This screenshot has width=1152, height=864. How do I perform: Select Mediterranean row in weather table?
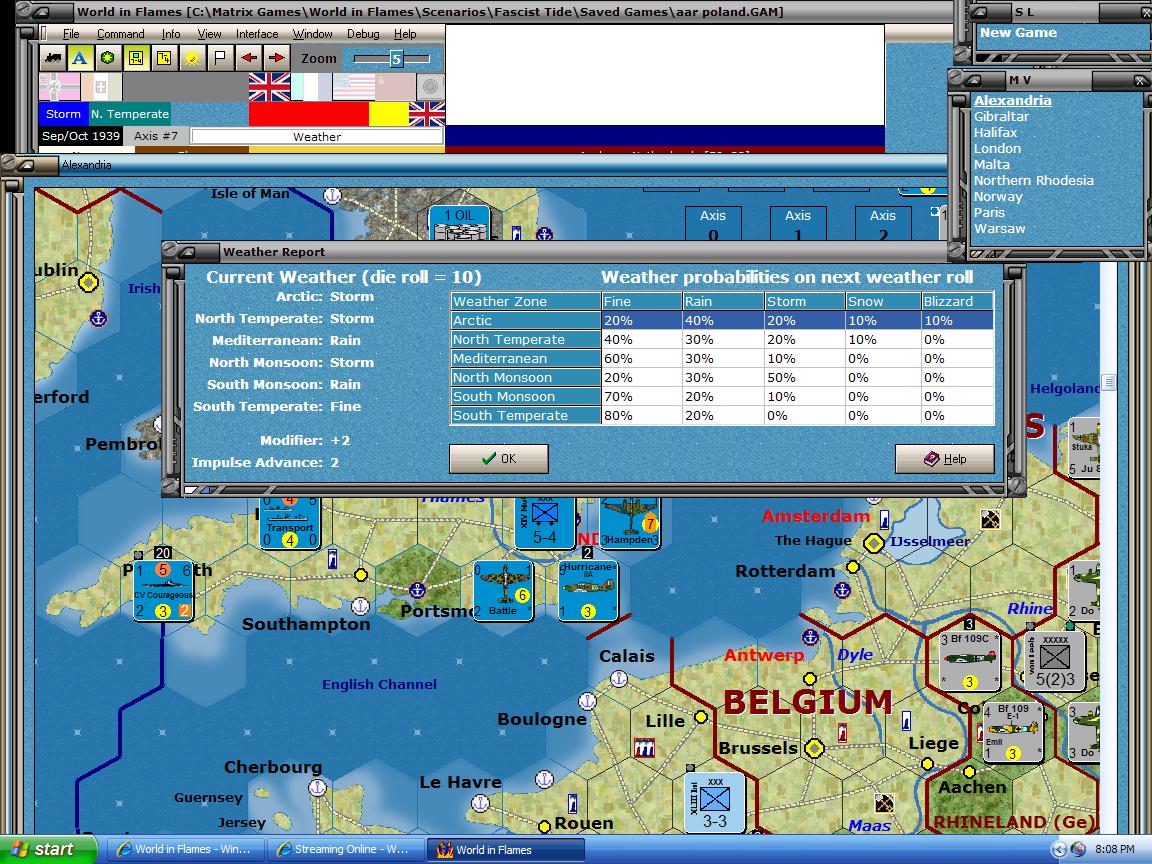(x=722, y=359)
